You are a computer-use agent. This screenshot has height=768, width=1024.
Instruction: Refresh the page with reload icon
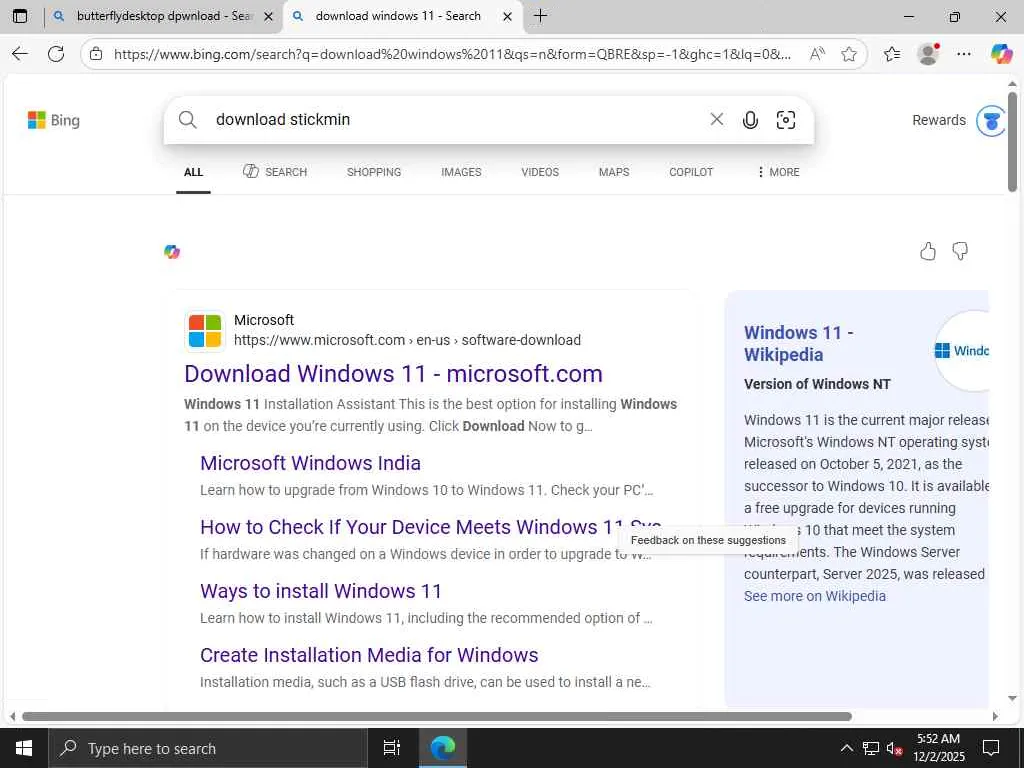[x=56, y=54]
